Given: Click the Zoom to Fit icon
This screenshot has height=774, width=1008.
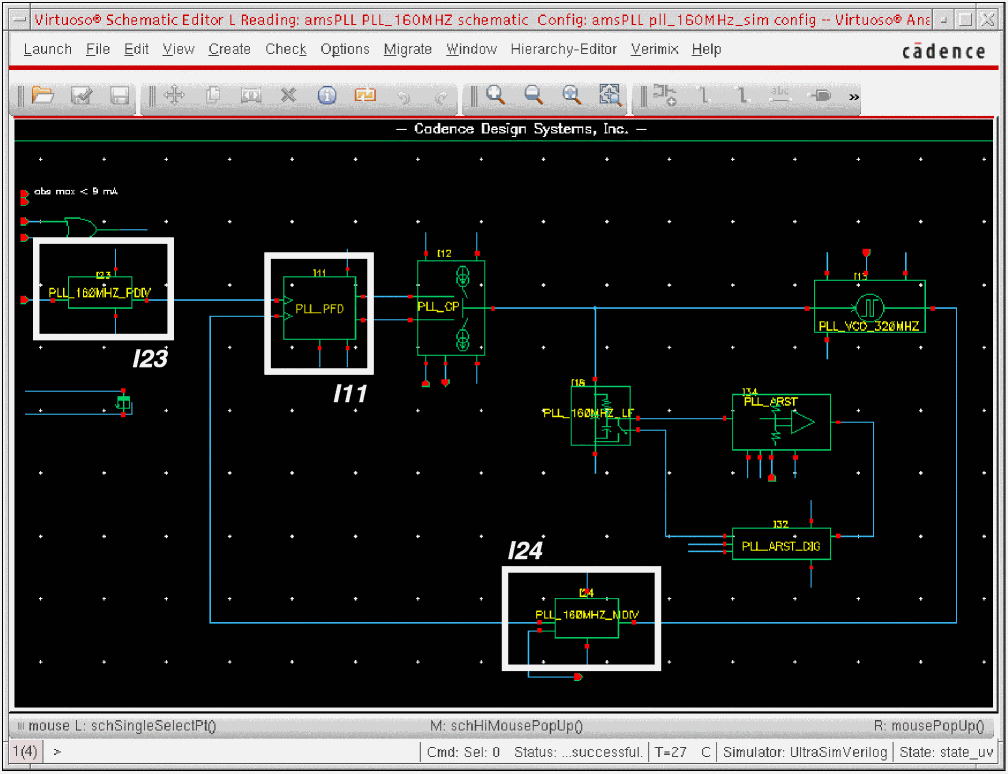Looking at the screenshot, I should [x=610, y=95].
